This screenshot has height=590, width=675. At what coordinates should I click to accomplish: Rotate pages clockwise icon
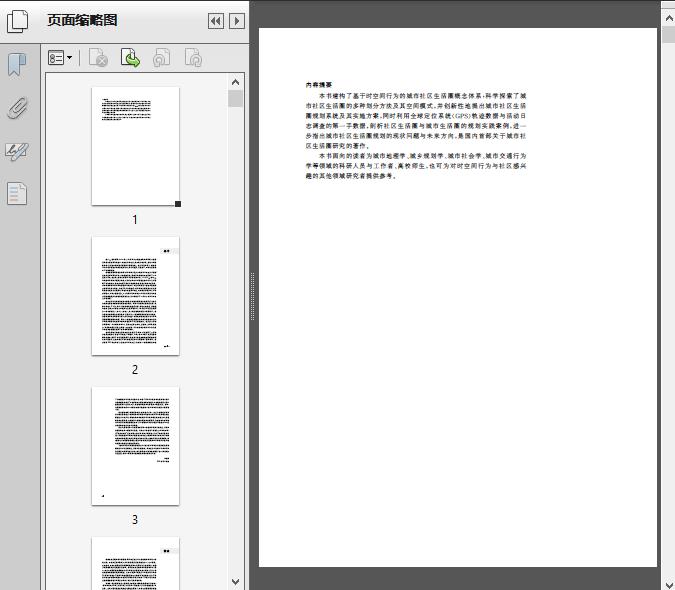193,58
